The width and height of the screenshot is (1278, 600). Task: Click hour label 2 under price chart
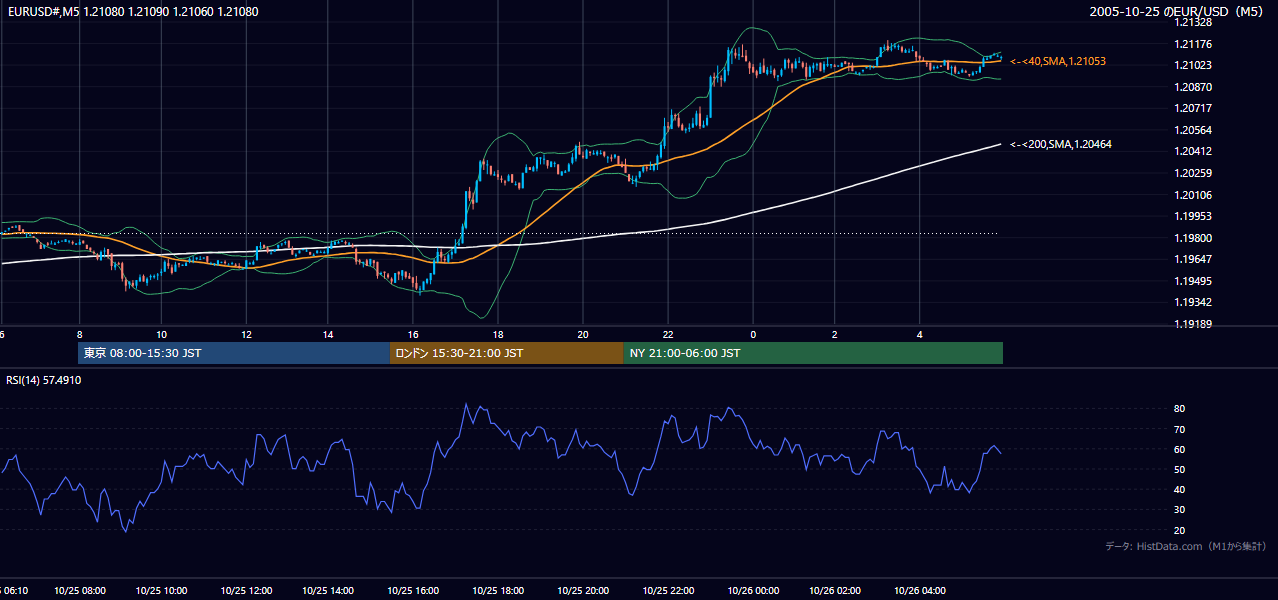tap(836, 334)
